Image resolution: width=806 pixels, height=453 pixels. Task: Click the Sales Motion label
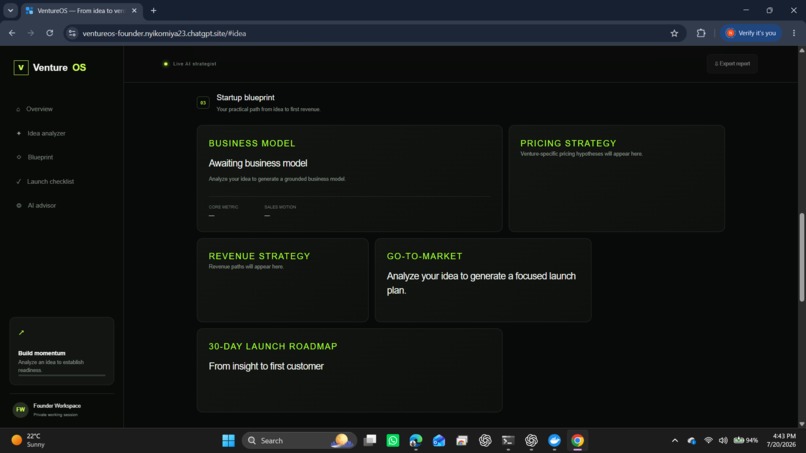tap(280, 207)
